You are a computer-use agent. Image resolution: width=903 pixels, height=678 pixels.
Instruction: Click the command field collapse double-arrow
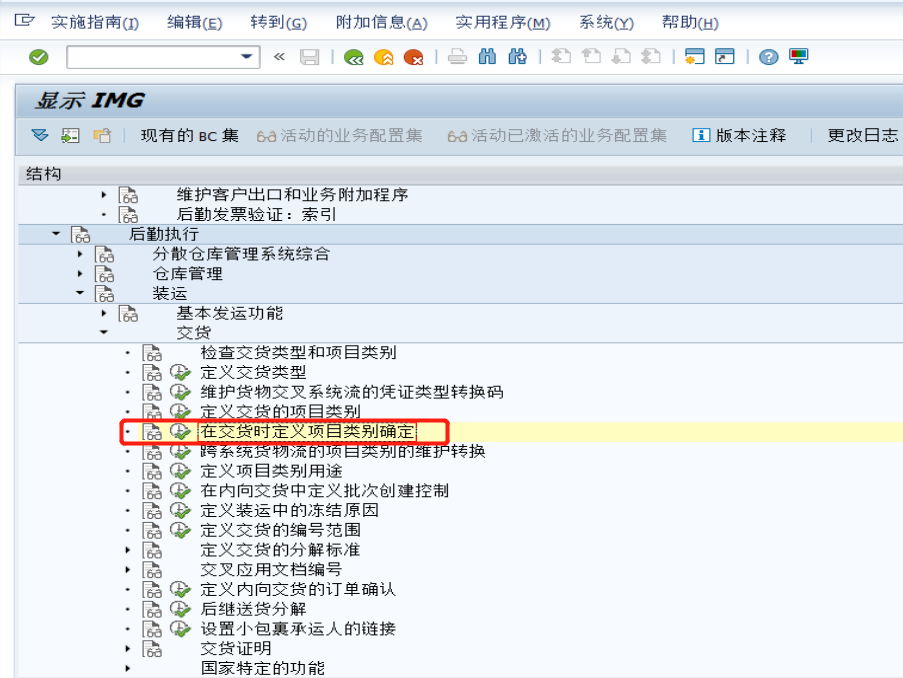279,56
